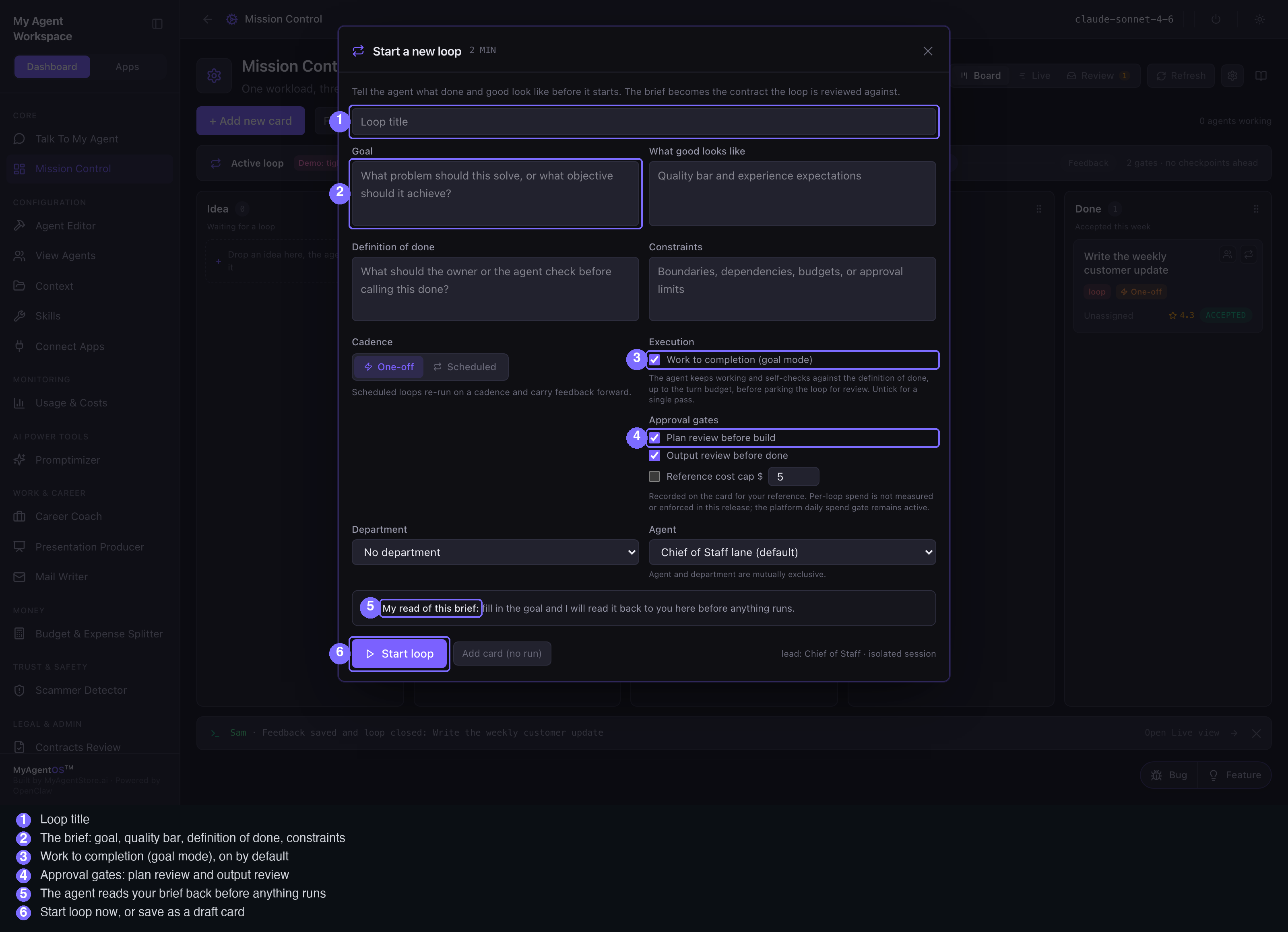Focus the Loop title field
The height and width of the screenshot is (932, 1288).
(x=644, y=122)
